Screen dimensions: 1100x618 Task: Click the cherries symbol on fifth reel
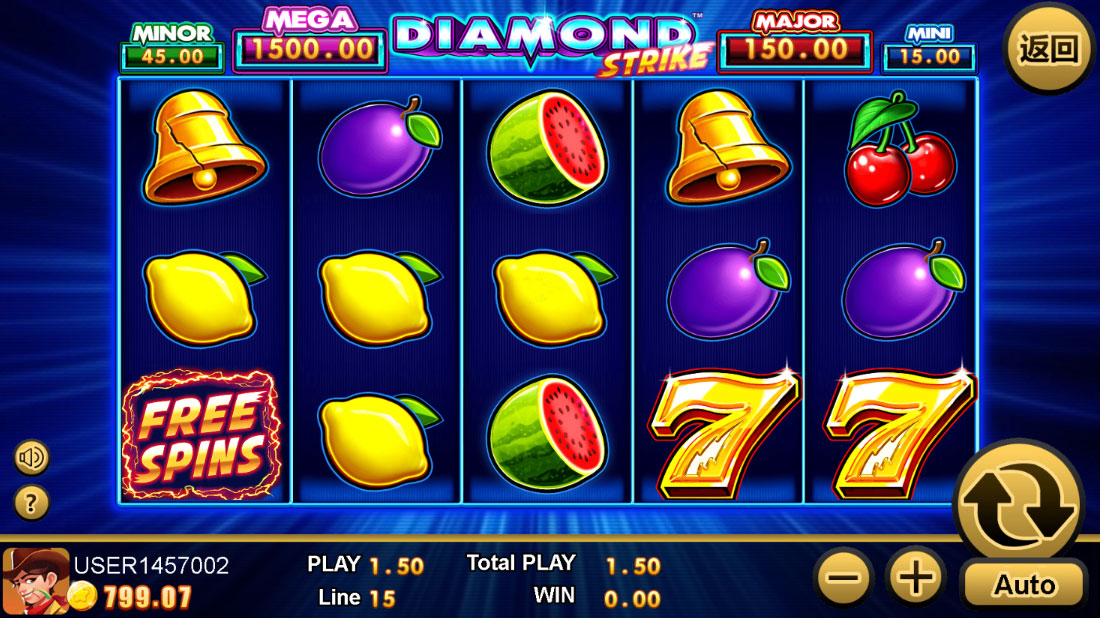[900, 149]
